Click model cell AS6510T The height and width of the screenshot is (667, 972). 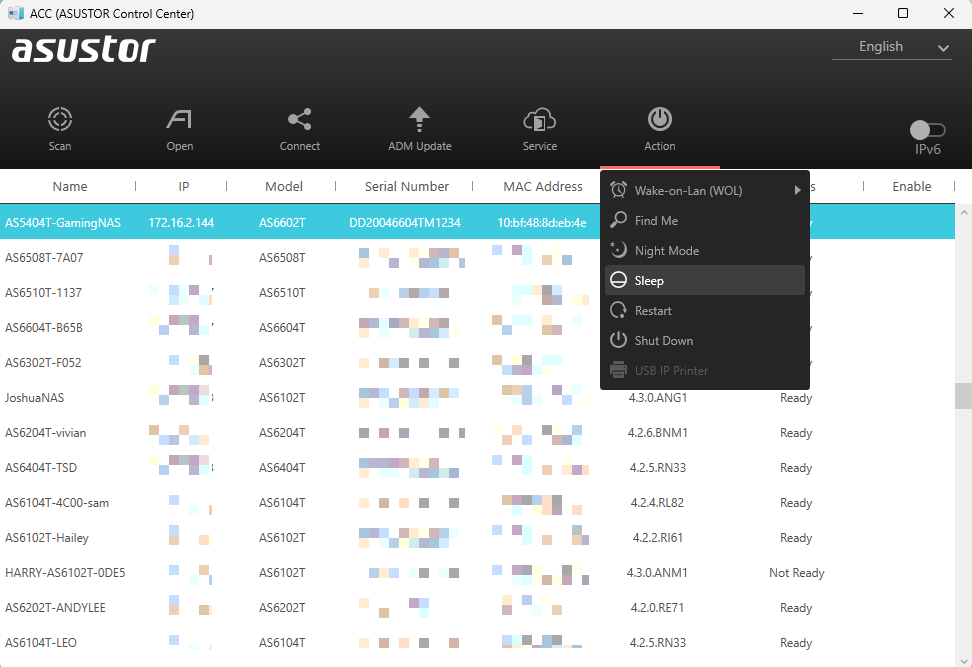(x=282, y=293)
